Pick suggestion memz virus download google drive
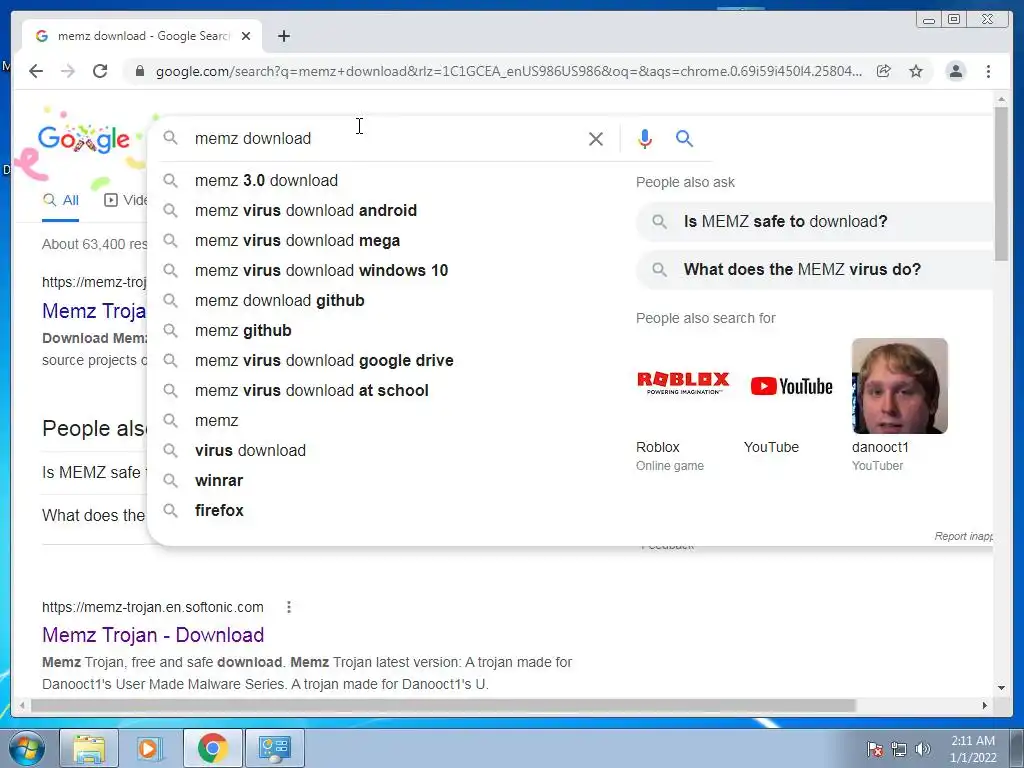 pos(324,360)
